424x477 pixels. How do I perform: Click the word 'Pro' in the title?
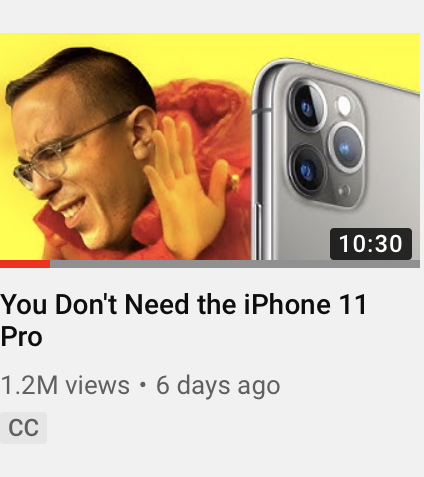click(21, 337)
